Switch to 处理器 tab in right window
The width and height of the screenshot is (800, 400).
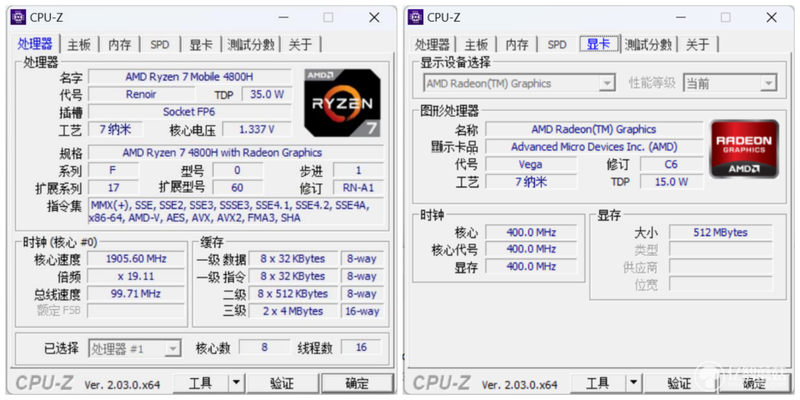click(432, 45)
